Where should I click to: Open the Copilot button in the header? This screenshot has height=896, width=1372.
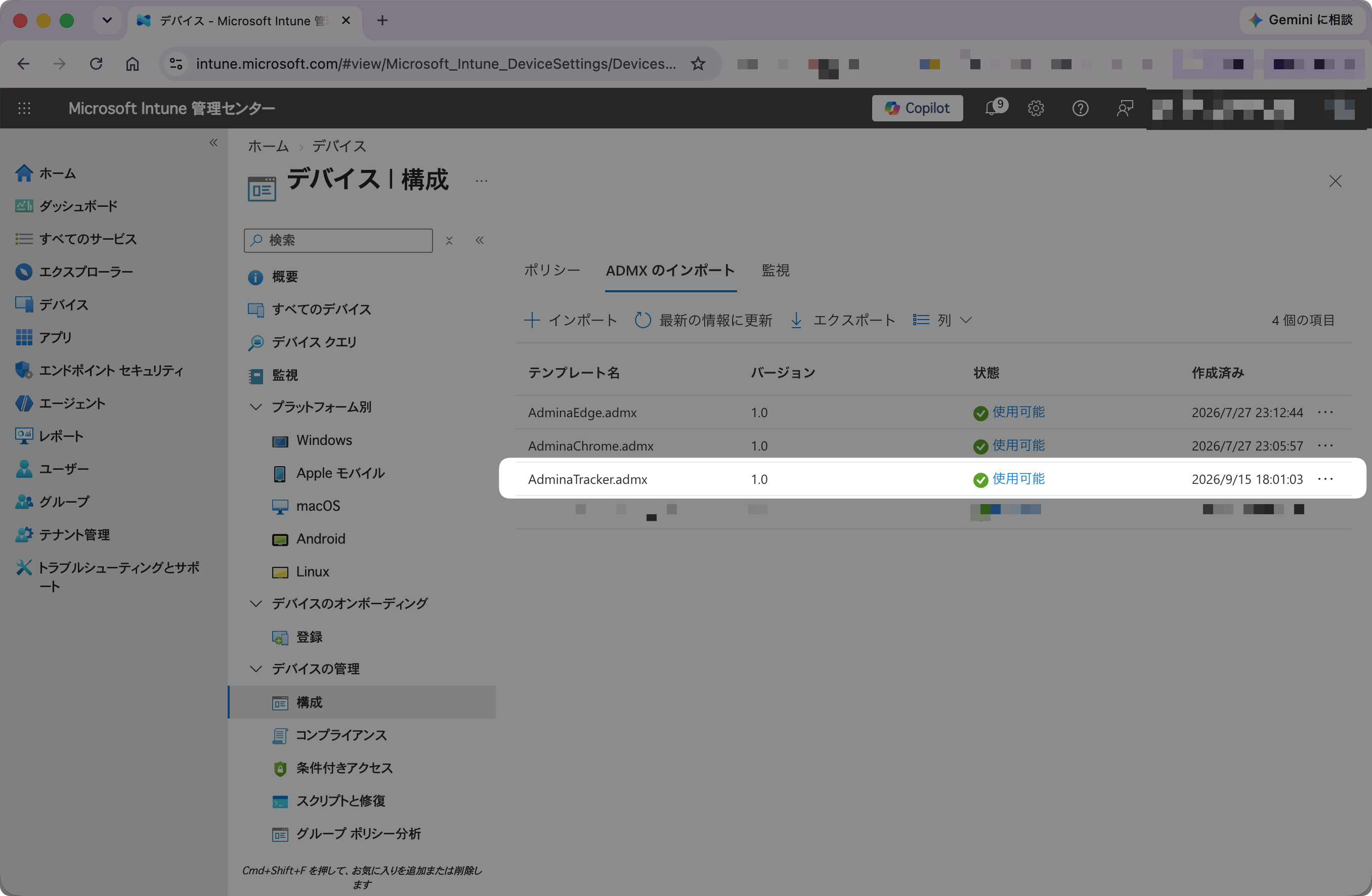coord(917,108)
